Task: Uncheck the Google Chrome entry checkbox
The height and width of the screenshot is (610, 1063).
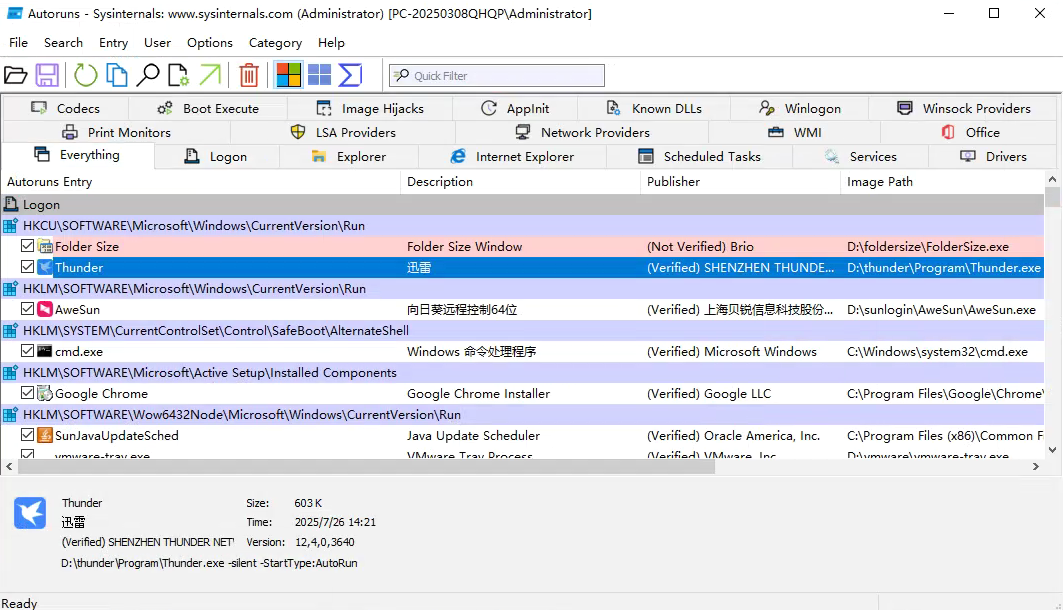Action: pos(27,393)
